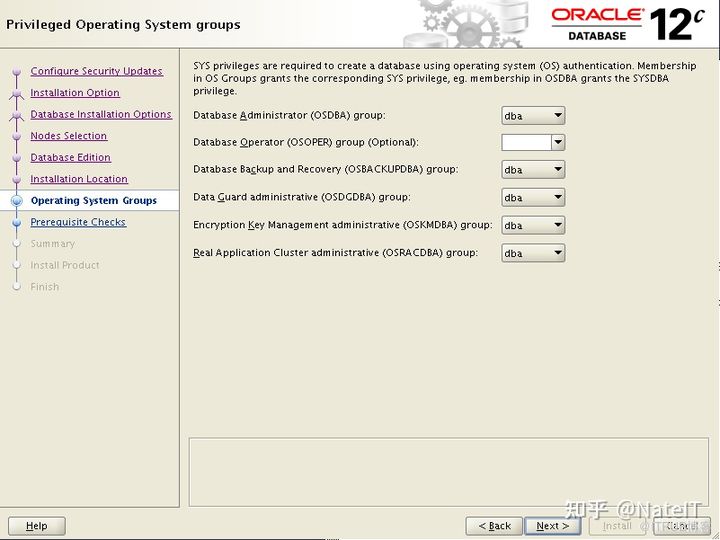Click the Database Operator (OSOPER) group label
The height and width of the screenshot is (540, 720).
click(306, 142)
